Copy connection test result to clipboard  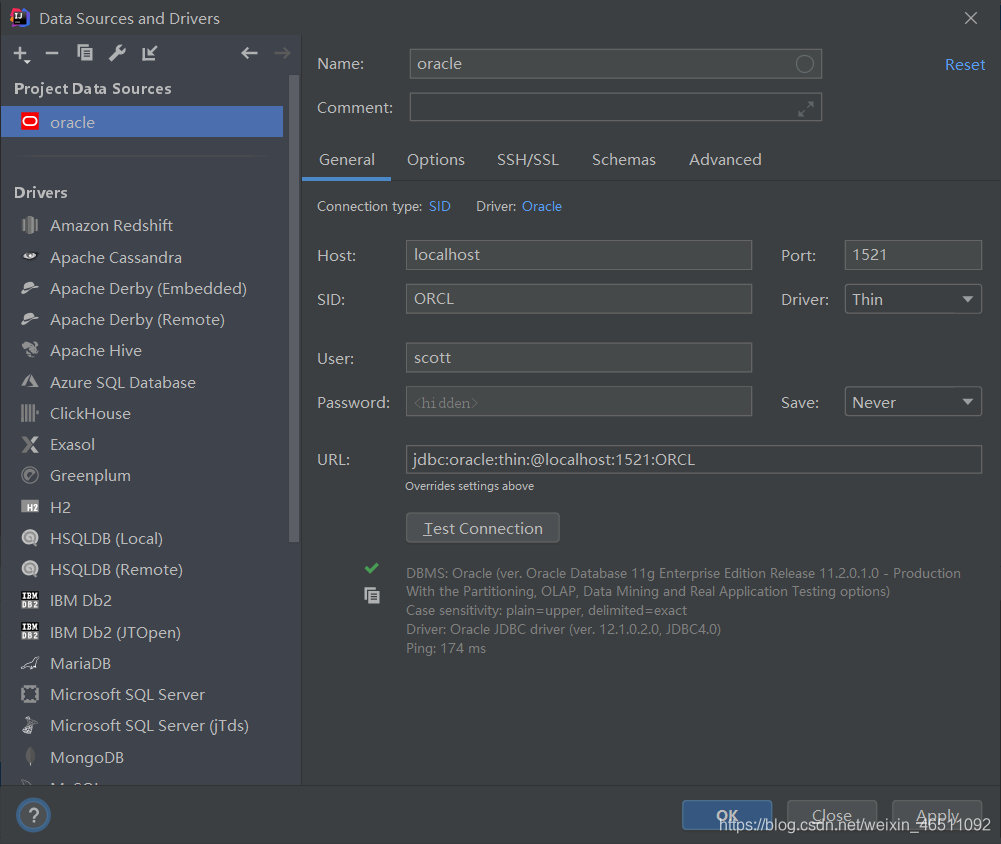click(372, 596)
